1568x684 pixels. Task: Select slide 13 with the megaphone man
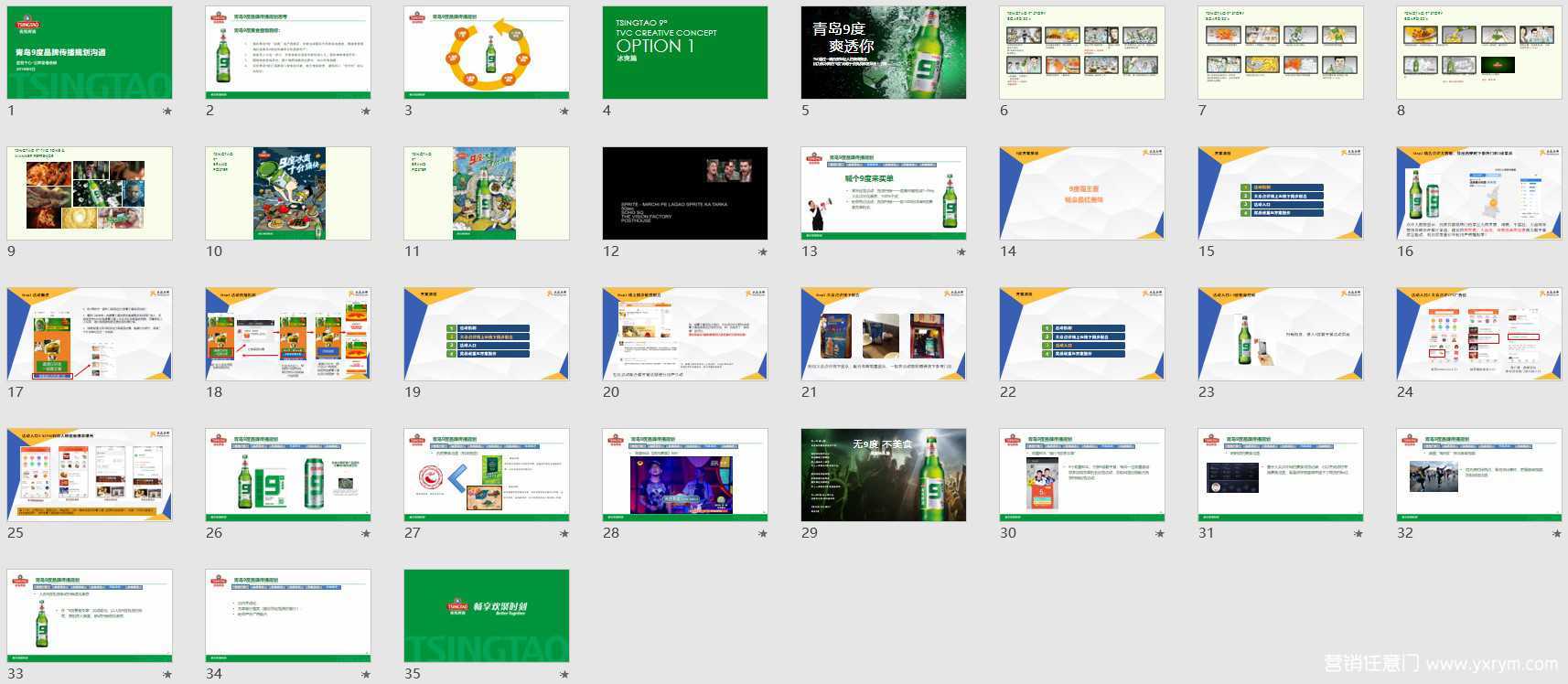[884, 194]
